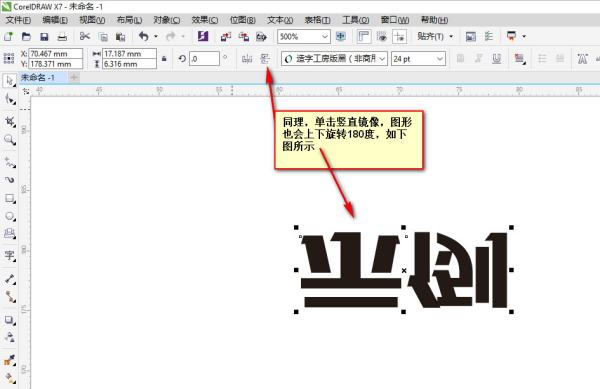Viewport: 600px width, 389px height.
Task: Select the Rectangle tool
Action: (x=10, y=198)
